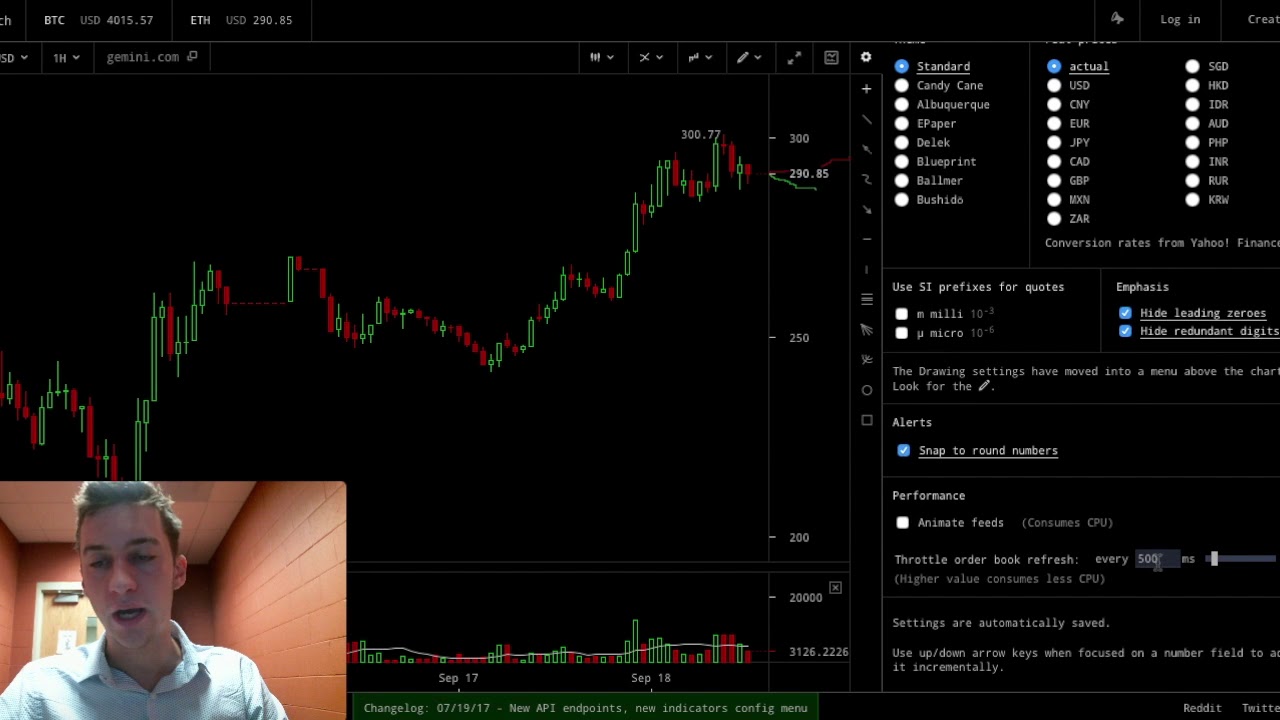1280x720 pixels.
Task: Select the crosshair plus tool
Action: click(866, 89)
